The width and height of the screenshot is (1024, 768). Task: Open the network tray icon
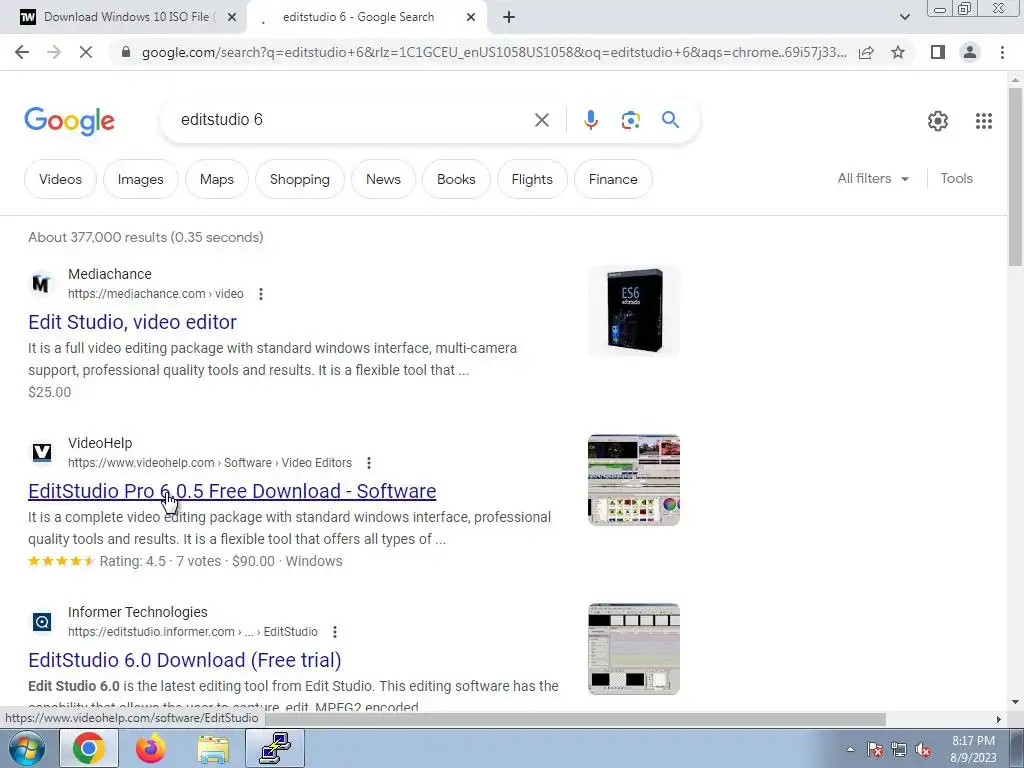[899, 749]
